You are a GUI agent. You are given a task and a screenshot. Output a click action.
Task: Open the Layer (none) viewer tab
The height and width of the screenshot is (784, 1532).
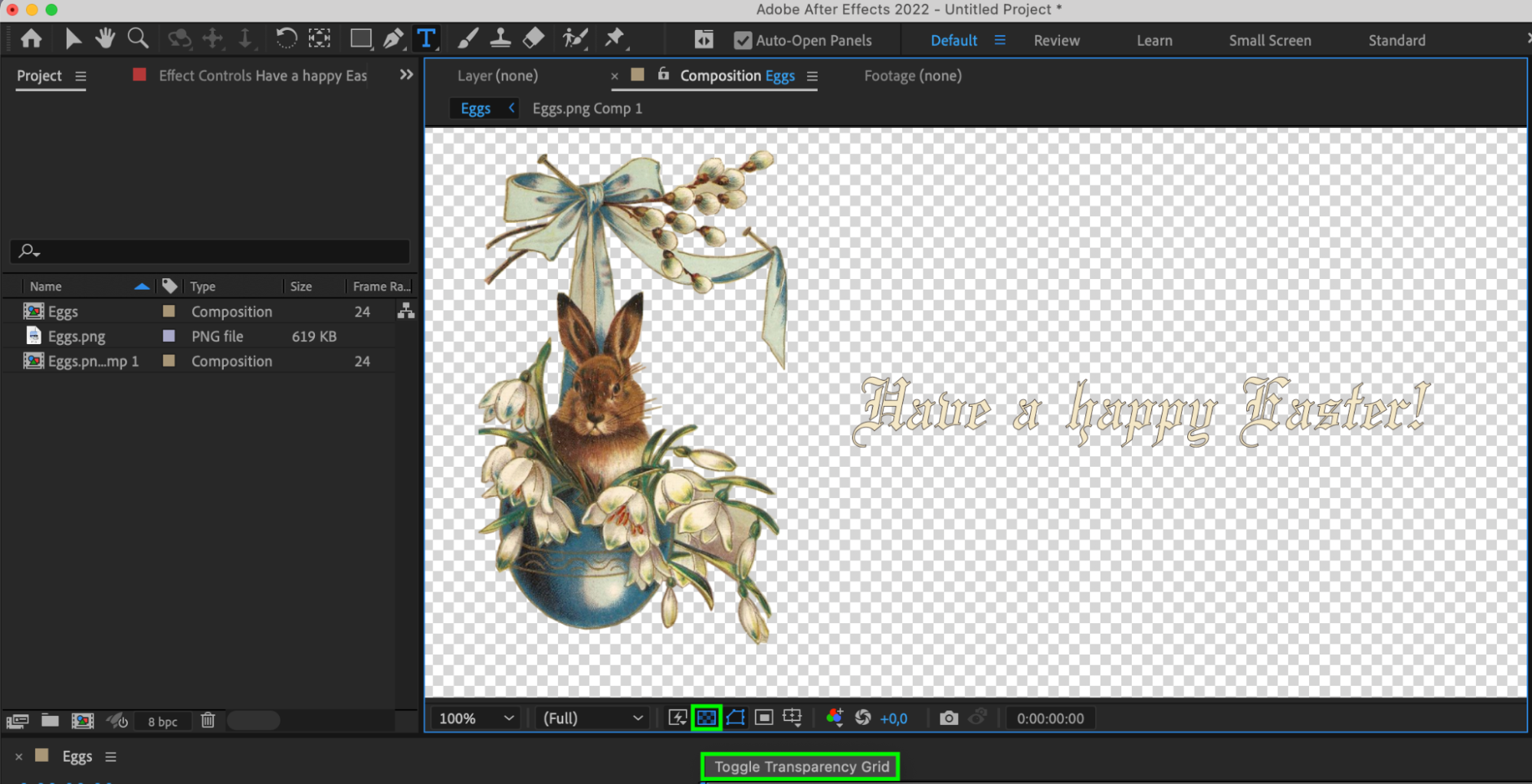(497, 76)
